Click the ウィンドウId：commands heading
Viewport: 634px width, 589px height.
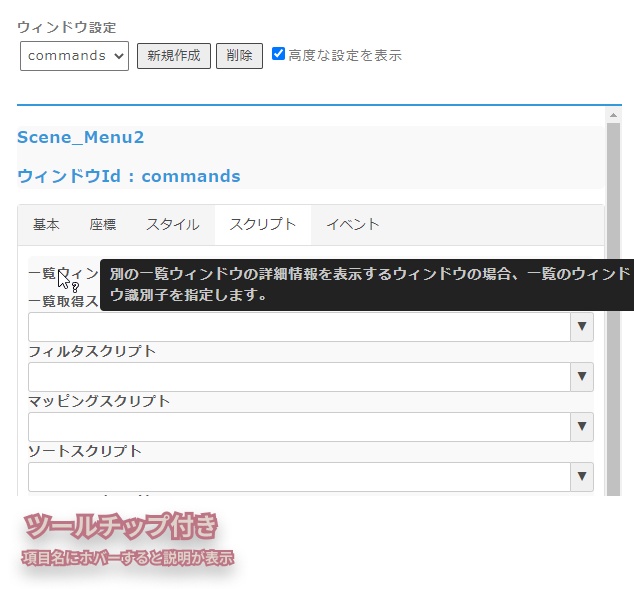click(129, 176)
